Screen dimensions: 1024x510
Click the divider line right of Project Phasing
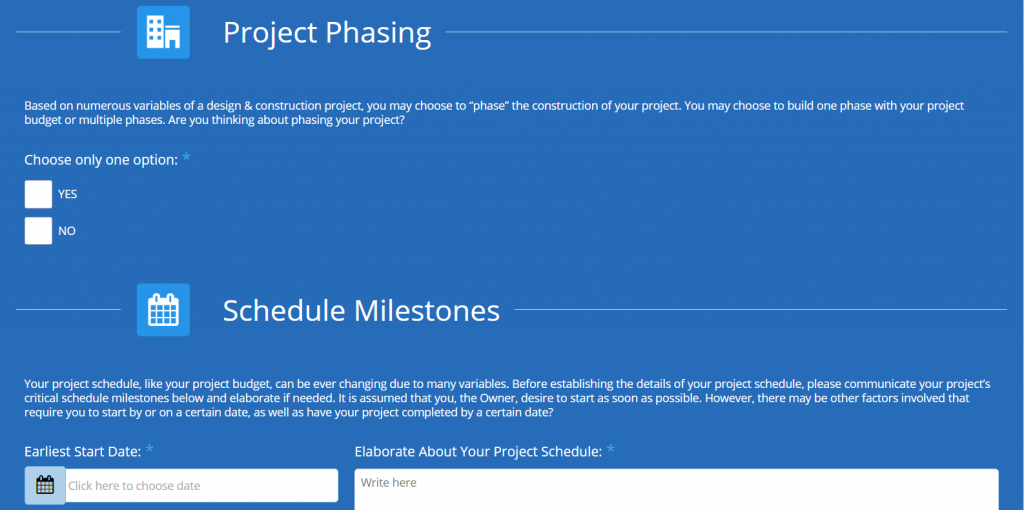tap(725, 32)
